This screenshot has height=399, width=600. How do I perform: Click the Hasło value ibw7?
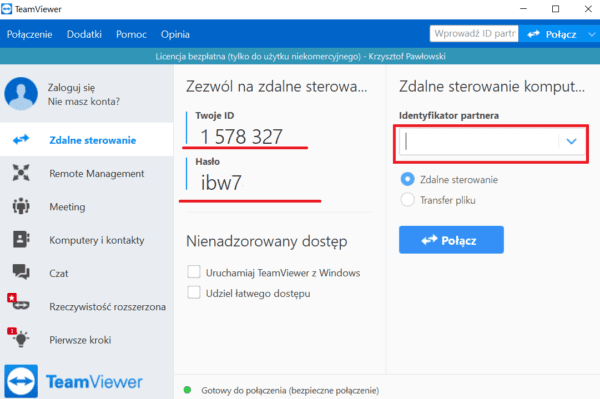(x=221, y=182)
